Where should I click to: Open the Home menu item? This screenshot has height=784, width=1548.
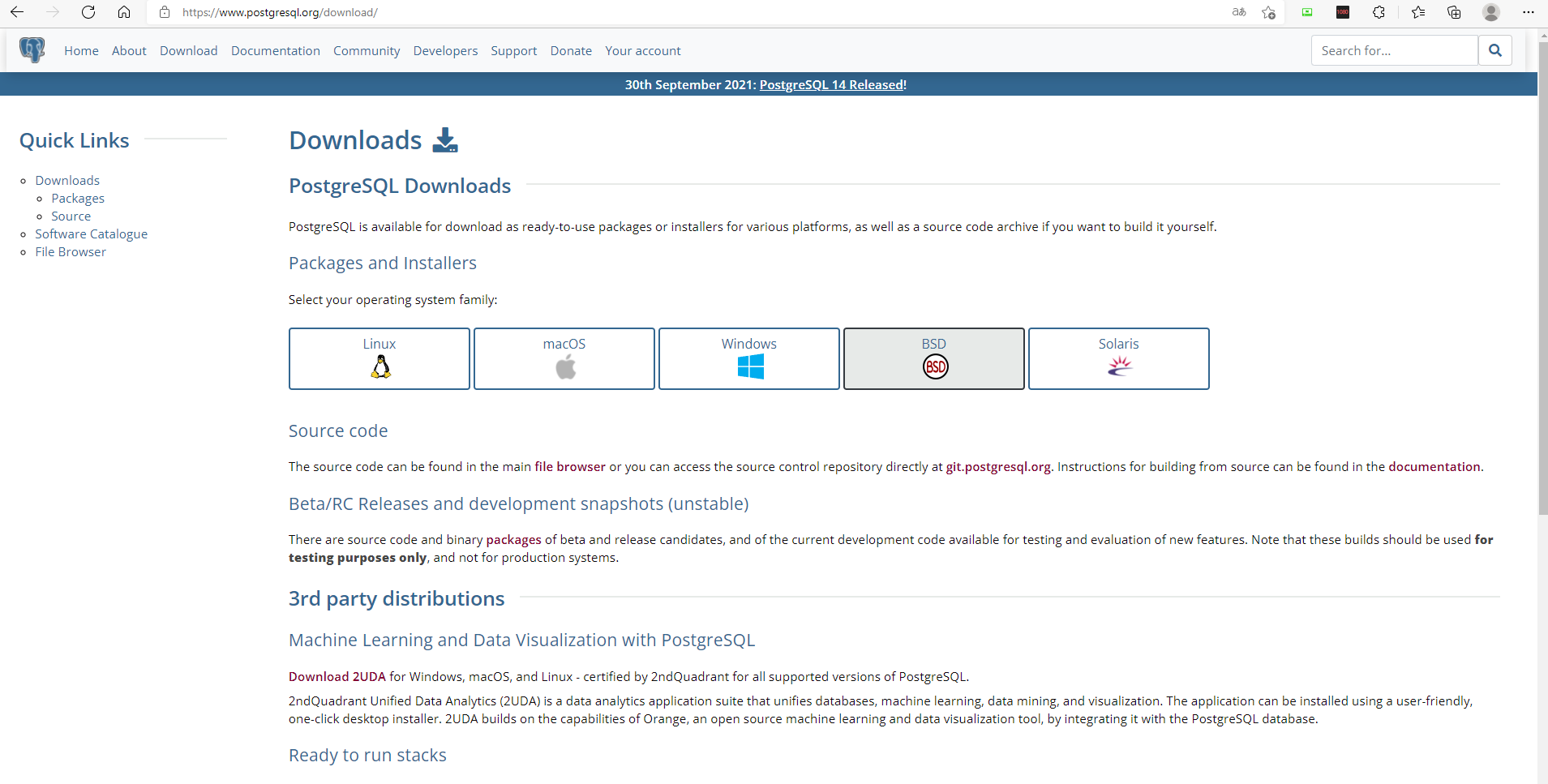click(82, 50)
